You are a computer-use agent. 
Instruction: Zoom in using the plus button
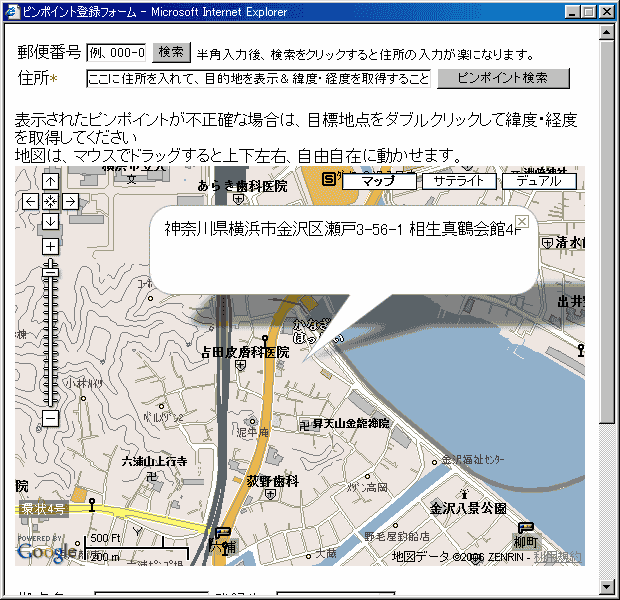pos(50,246)
